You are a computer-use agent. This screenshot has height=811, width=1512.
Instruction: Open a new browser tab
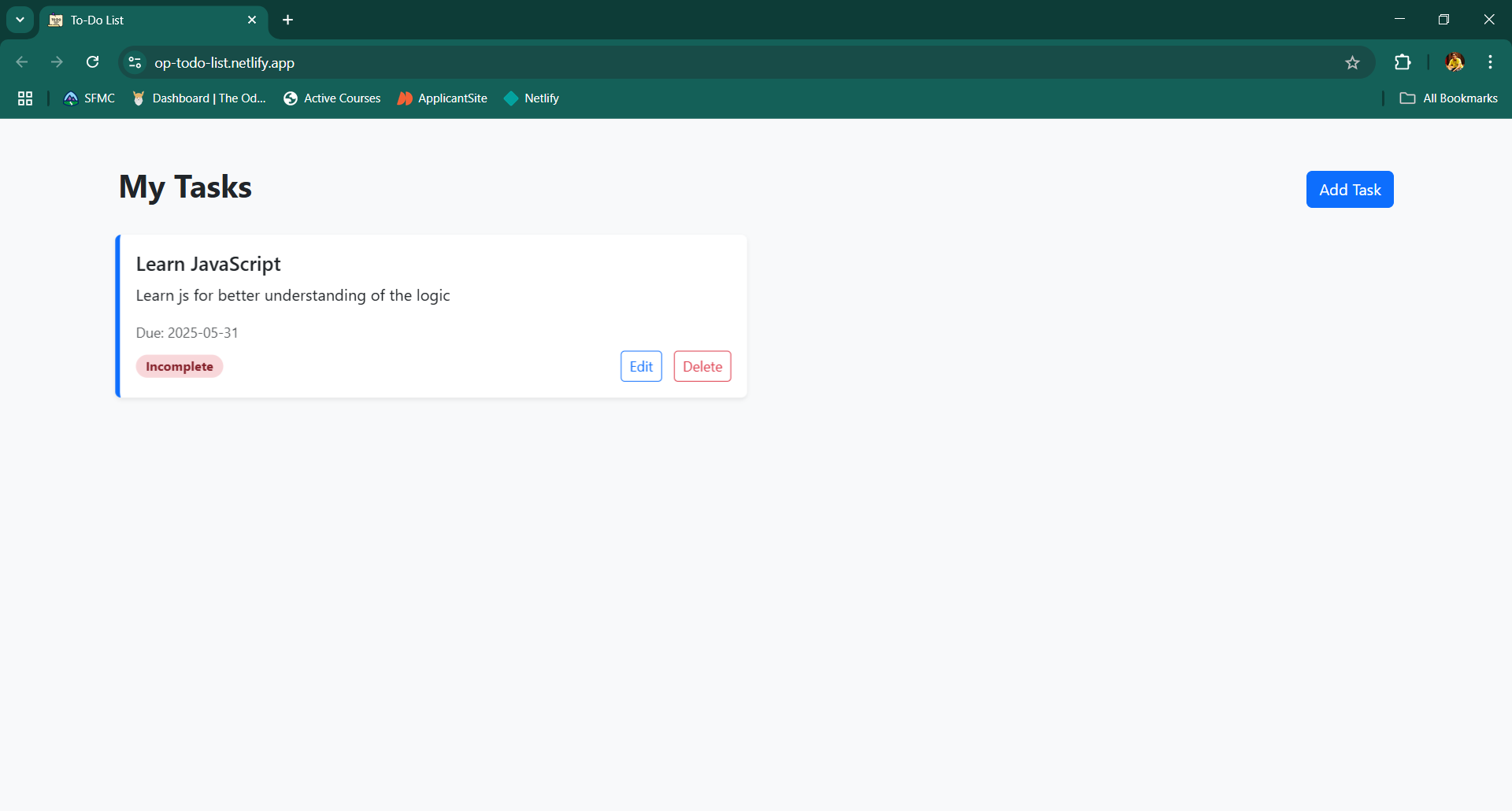point(288,20)
